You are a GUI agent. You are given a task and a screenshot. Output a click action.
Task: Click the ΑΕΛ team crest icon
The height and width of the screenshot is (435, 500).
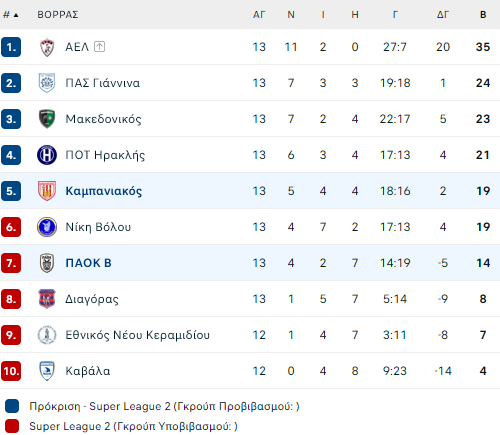point(47,47)
